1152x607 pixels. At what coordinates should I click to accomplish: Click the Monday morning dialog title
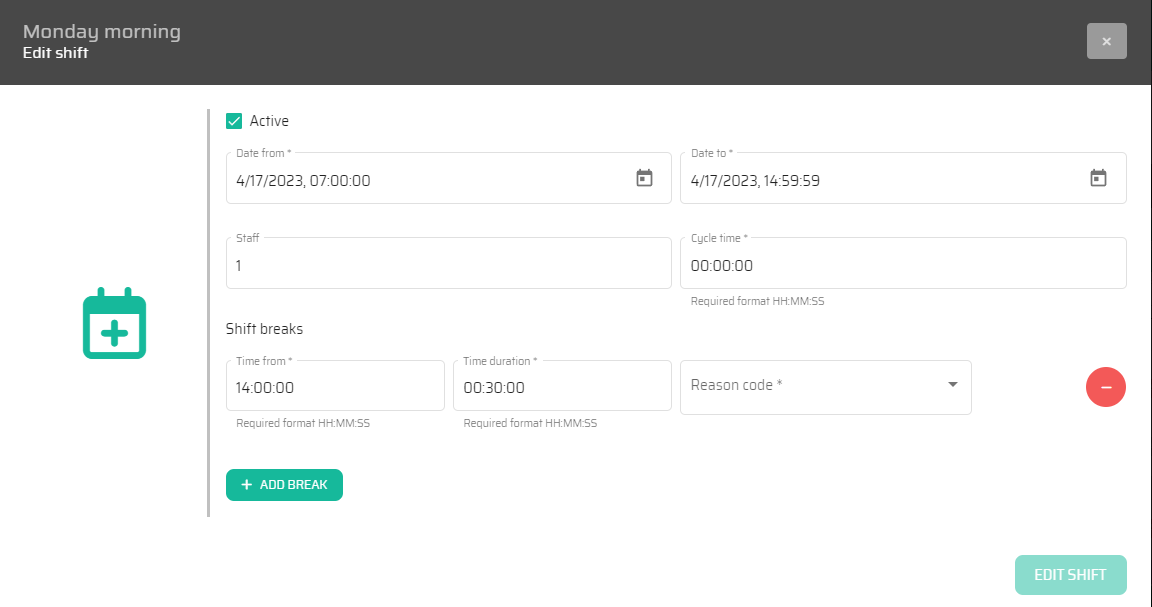[x=102, y=31]
